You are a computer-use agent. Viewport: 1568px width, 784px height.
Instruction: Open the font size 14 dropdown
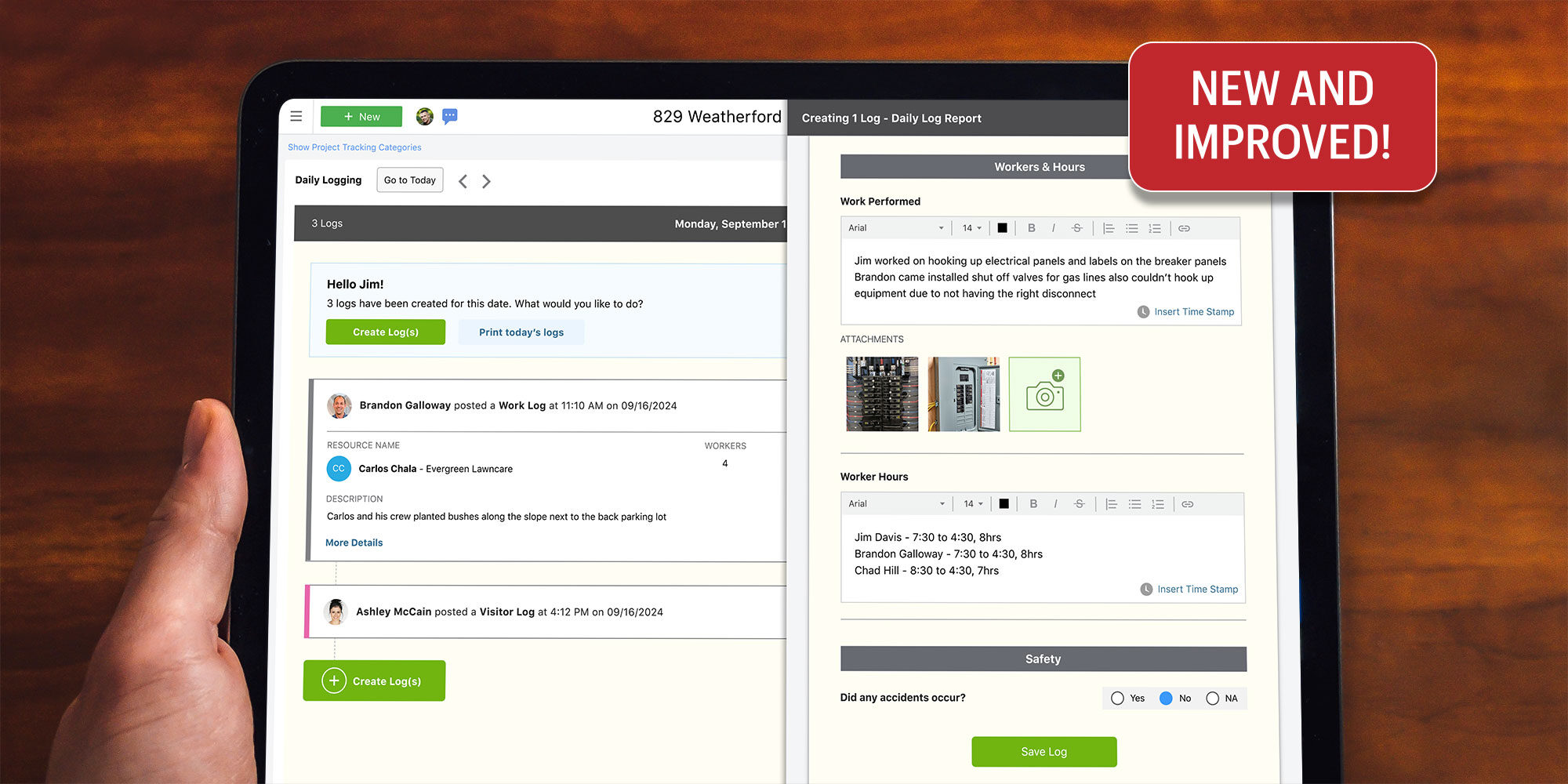click(x=970, y=227)
